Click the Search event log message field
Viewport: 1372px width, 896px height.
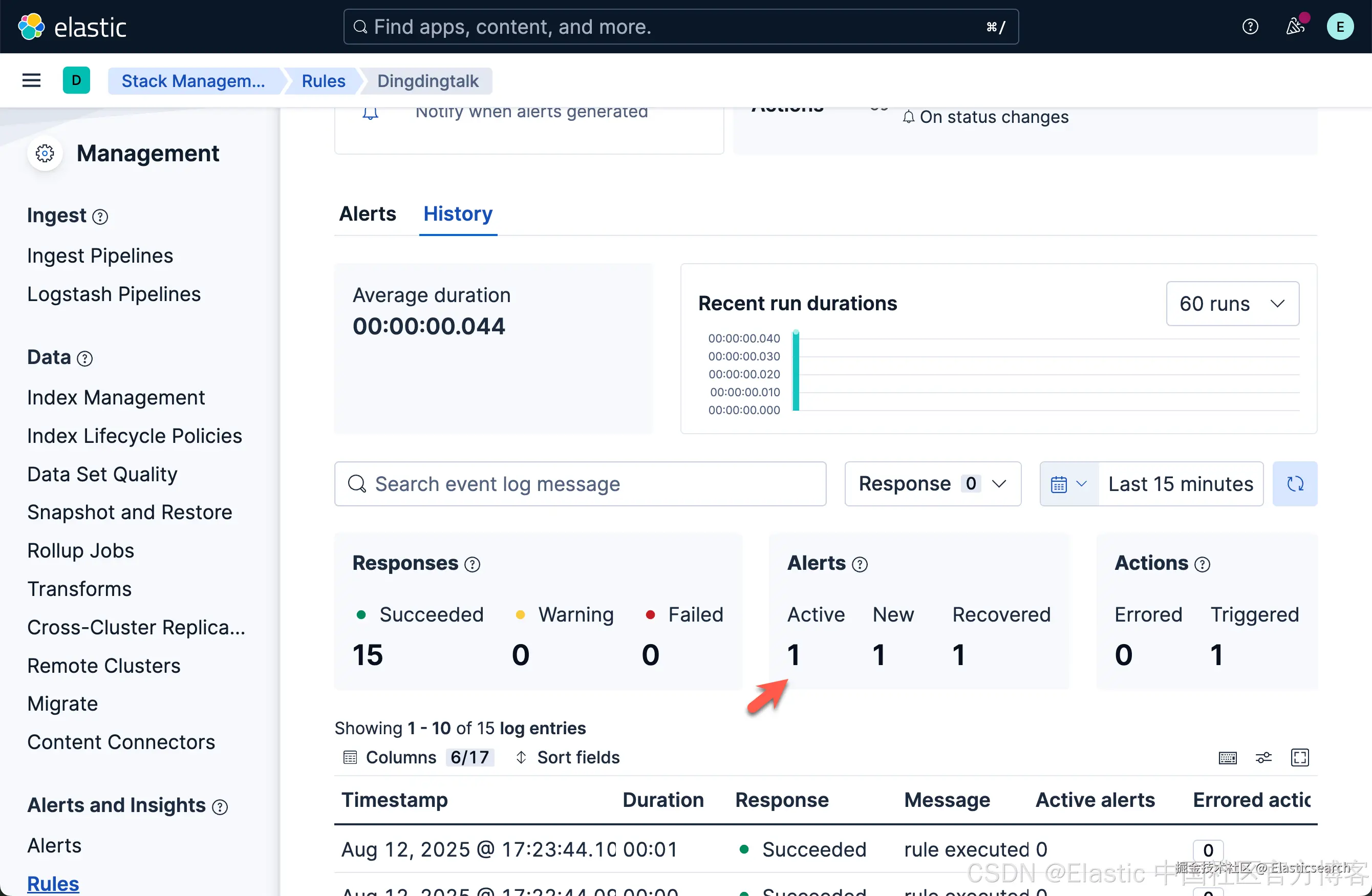(x=580, y=484)
